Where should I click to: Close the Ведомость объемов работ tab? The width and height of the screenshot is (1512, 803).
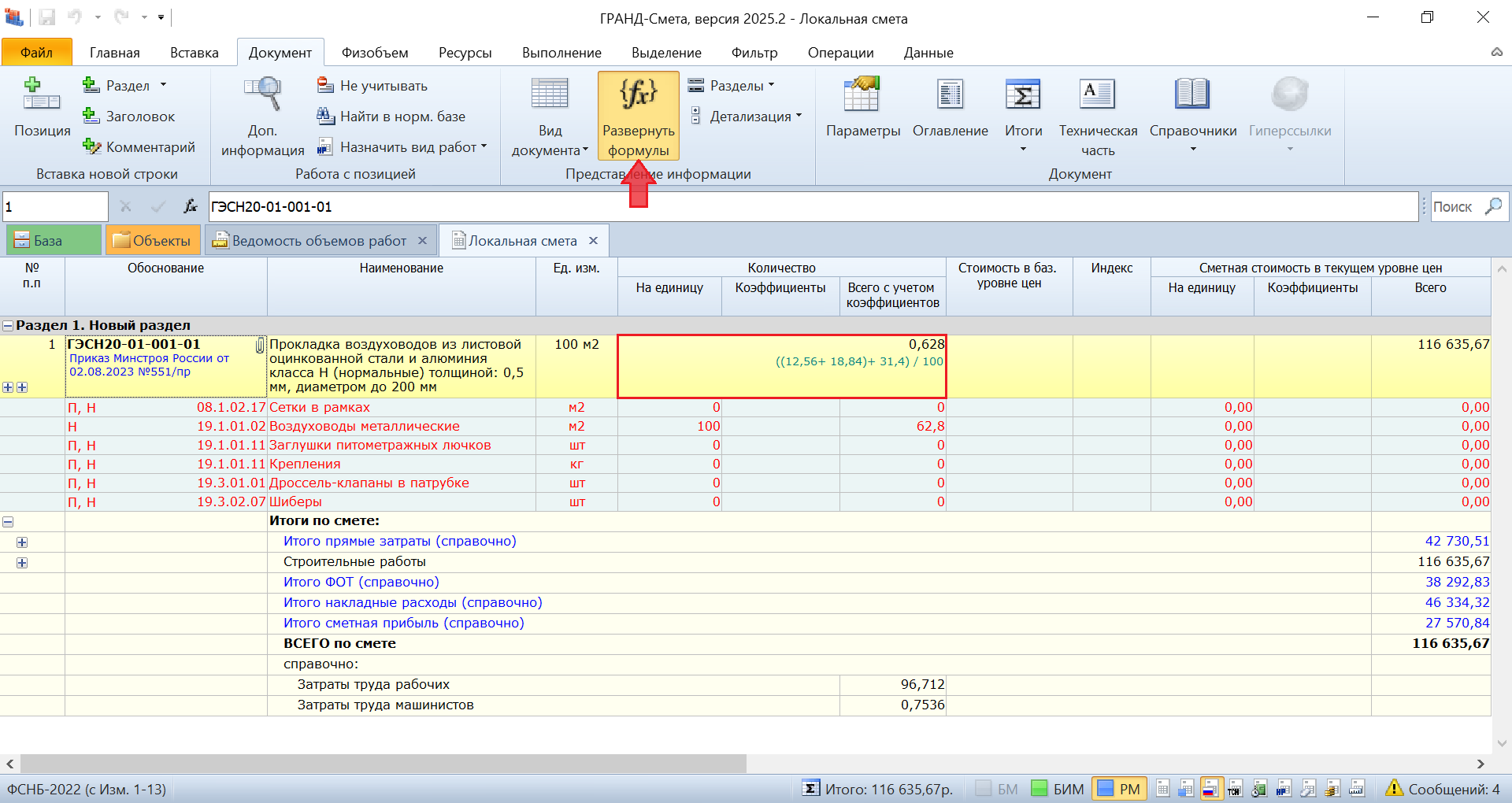click(x=423, y=240)
